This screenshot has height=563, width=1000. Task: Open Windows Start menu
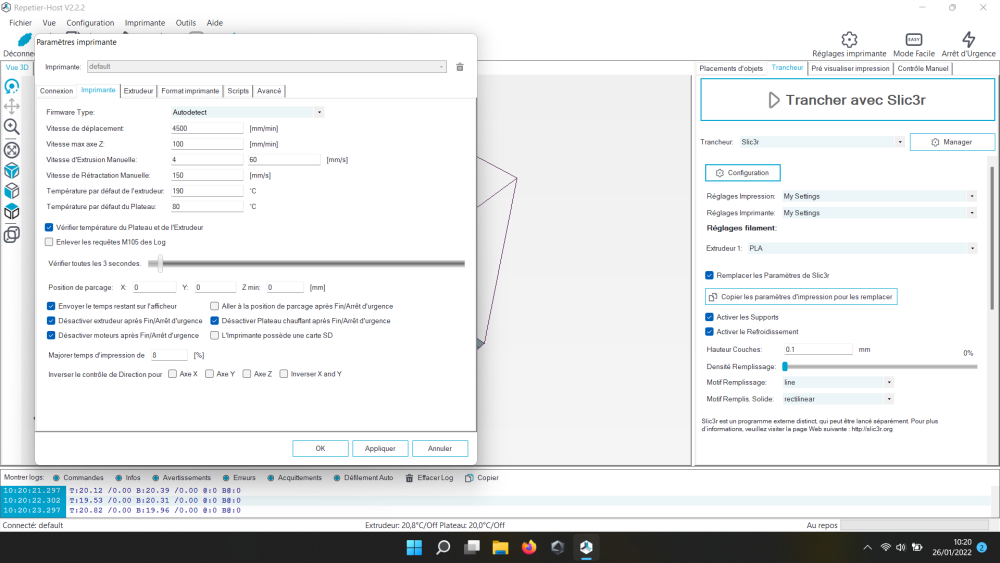point(414,547)
